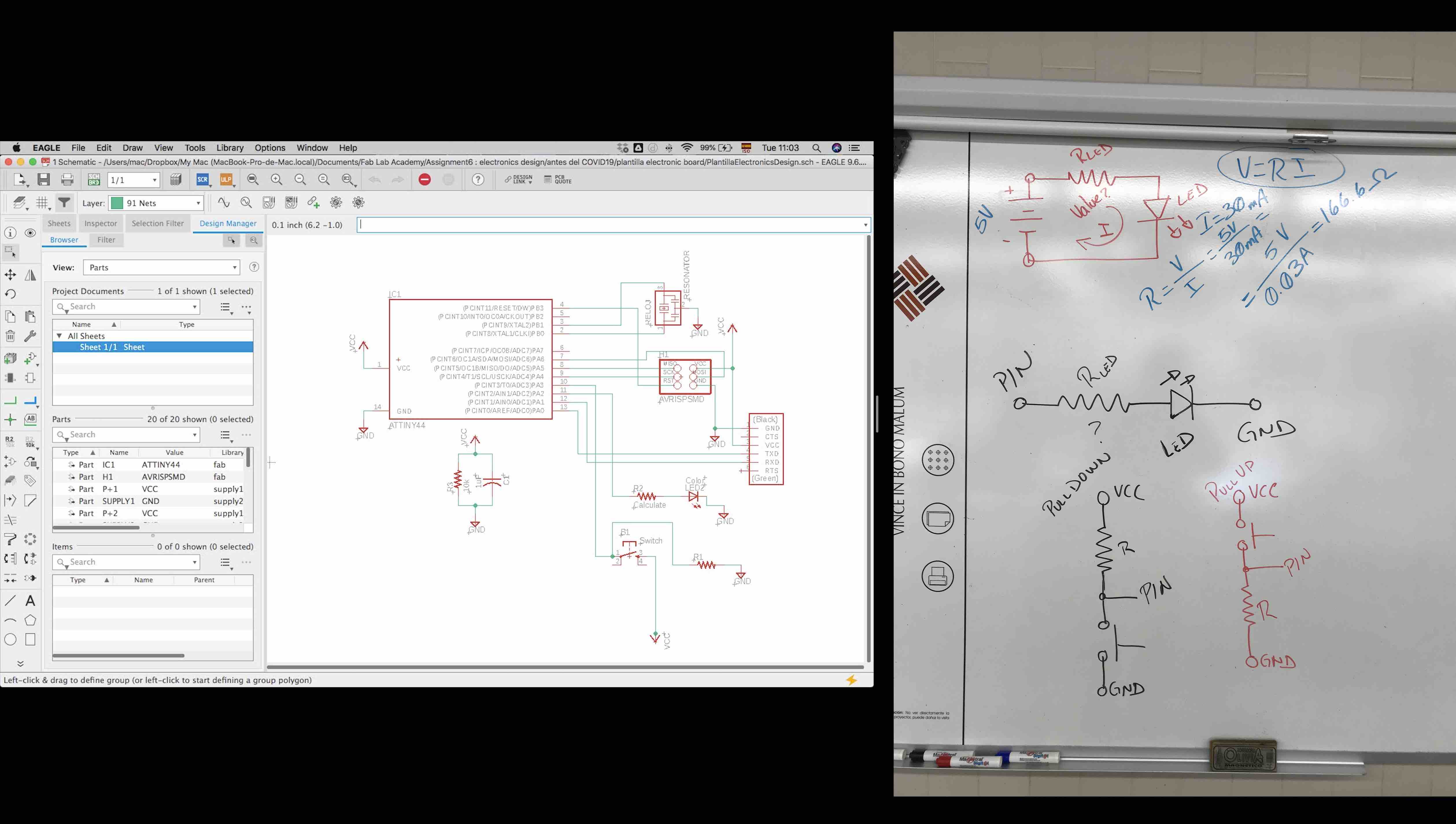This screenshot has height=824, width=1456.
Task: Toggle select-in-editor button in Design Manager
Action: pyautogui.click(x=232, y=240)
